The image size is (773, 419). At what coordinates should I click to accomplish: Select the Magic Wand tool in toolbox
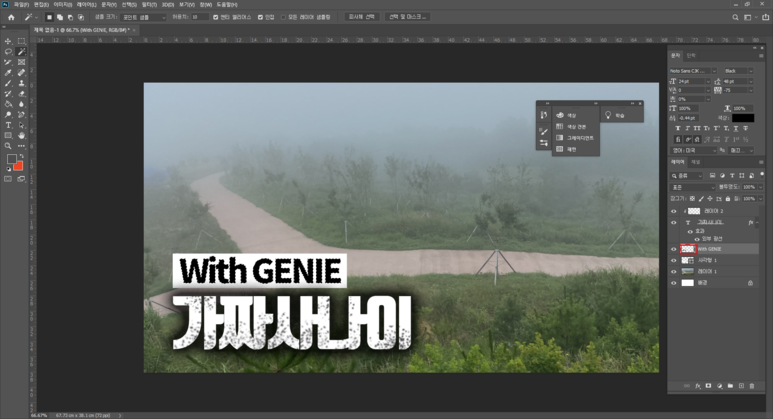(22, 52)
